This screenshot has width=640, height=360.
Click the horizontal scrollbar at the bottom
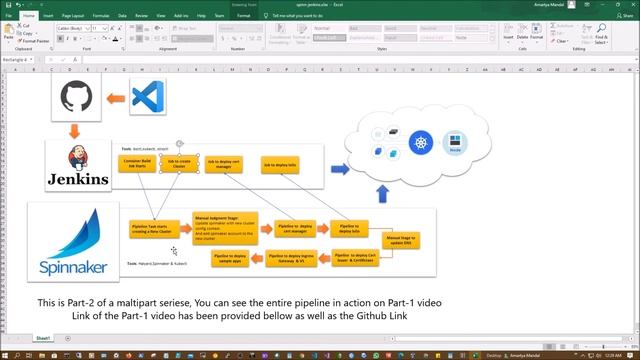510,339
